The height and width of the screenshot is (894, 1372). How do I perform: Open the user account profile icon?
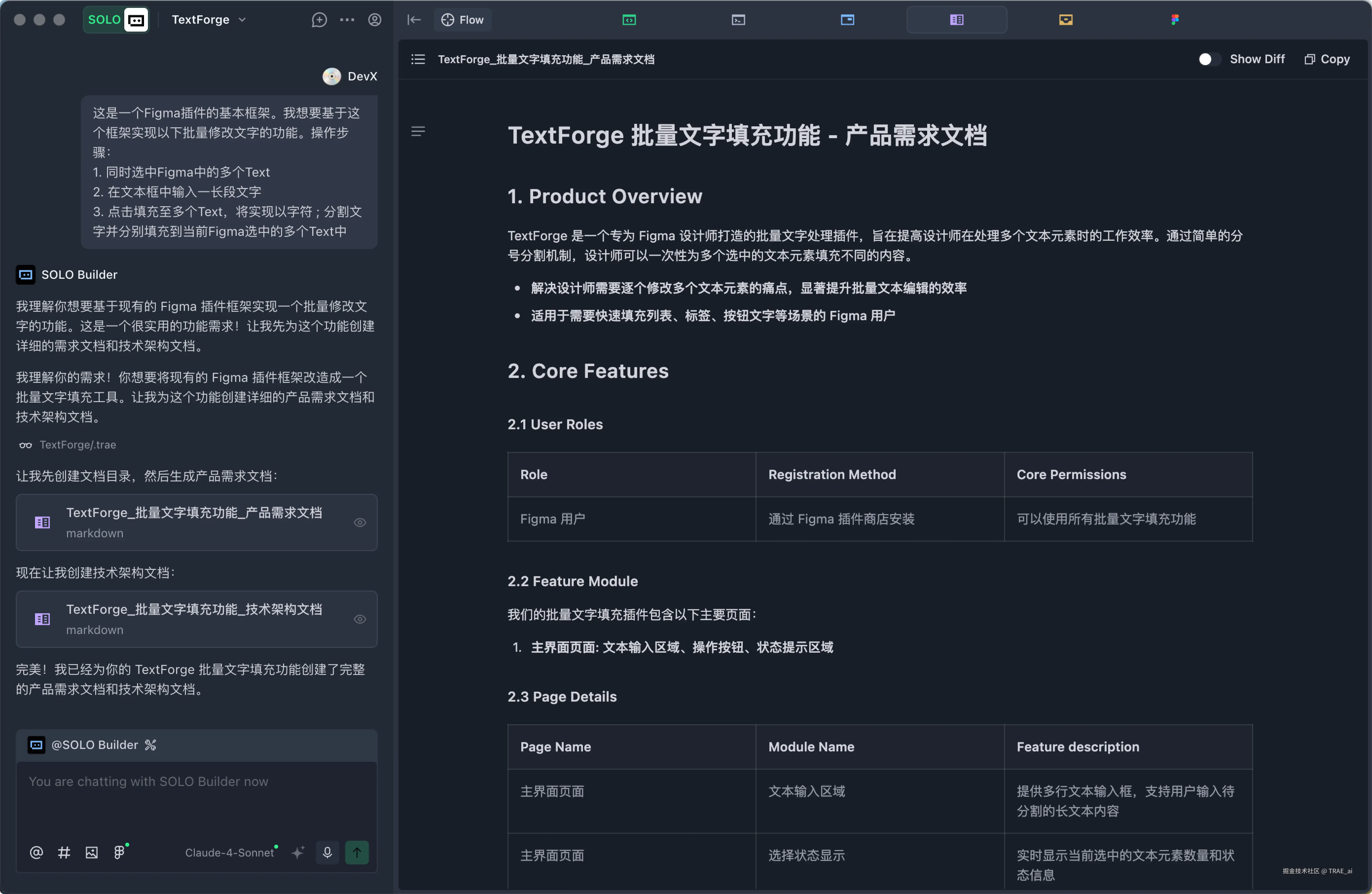pyautogui.click(x=375, y=19)
